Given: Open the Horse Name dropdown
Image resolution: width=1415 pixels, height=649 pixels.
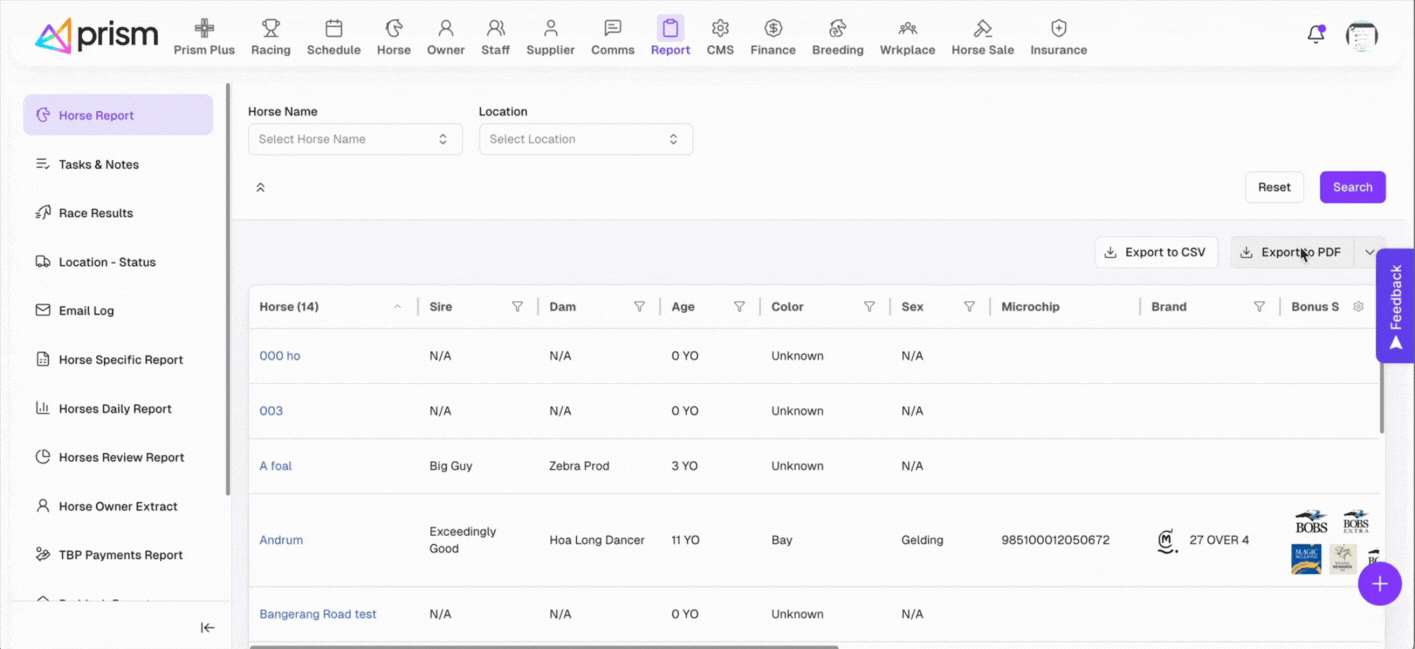Looking at the screenshot, I should tap(355, 139).
